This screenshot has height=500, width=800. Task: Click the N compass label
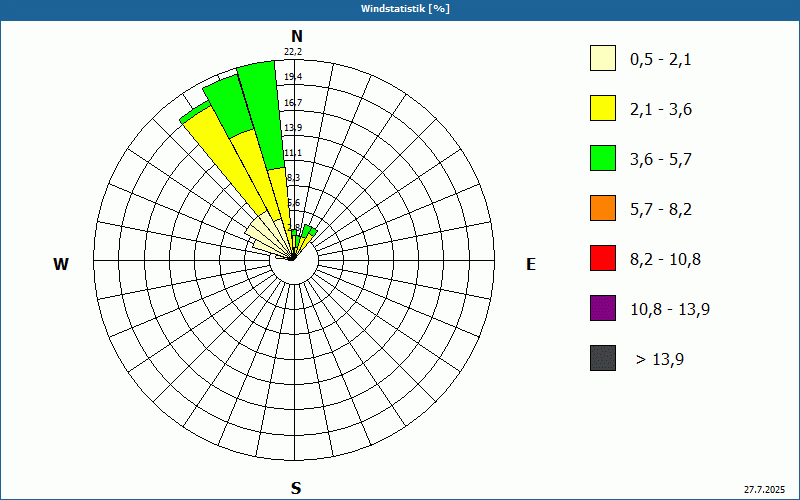tap(297, 36)
